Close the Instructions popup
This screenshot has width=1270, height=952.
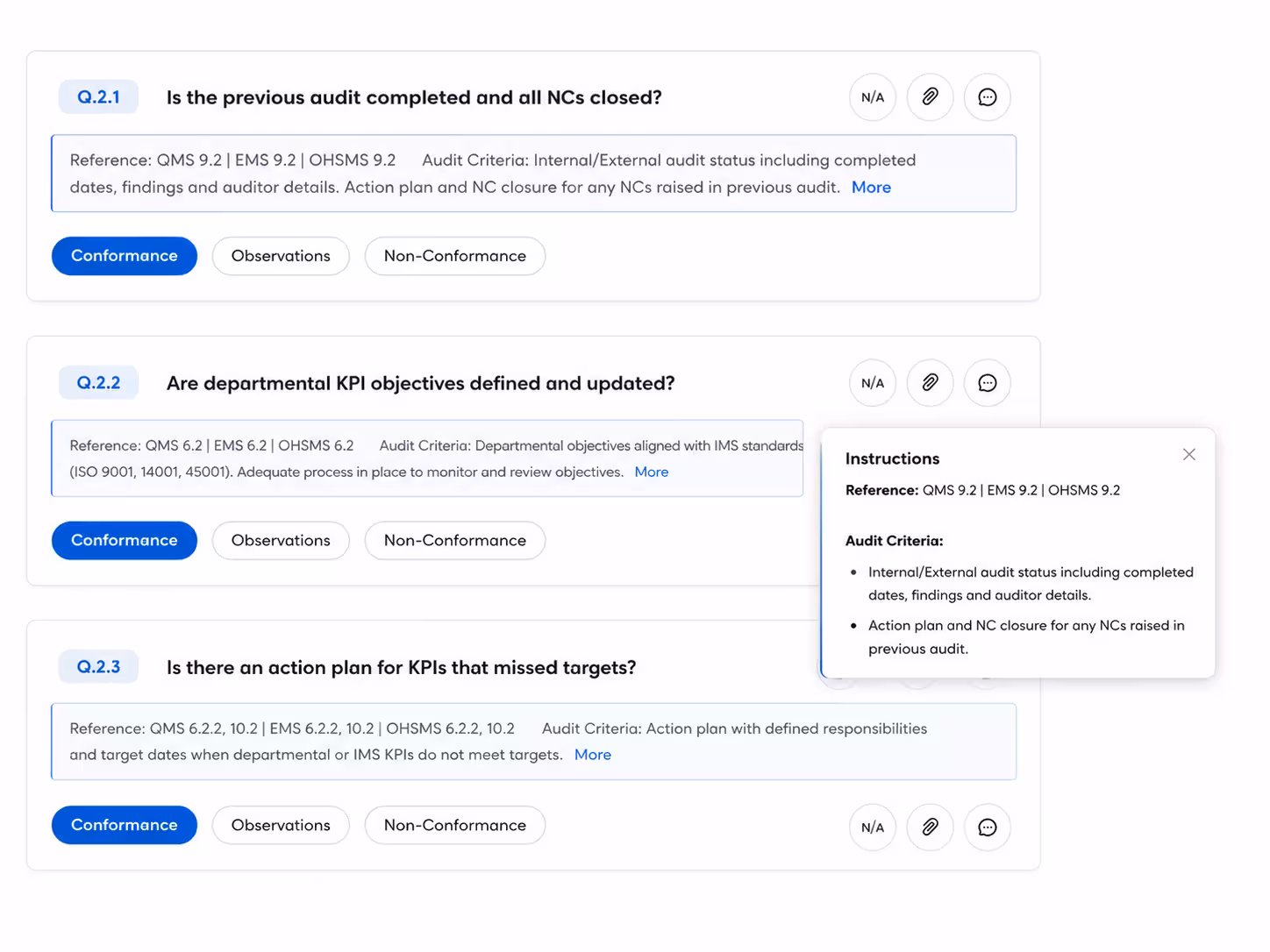1188,454
